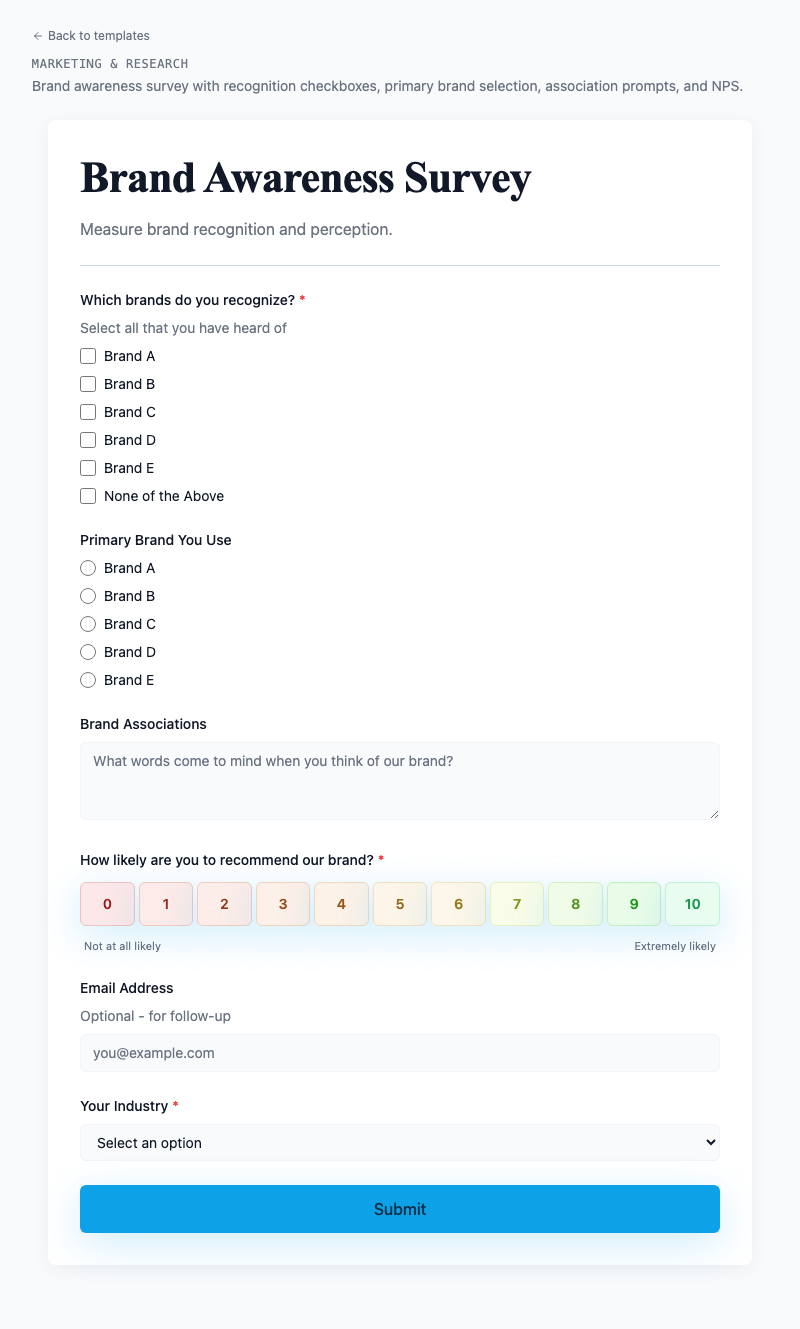Choose 5 on the recommendation scale
Image resolution: width=800 pixels, height=1329 pixels.
tap(400, 903)
